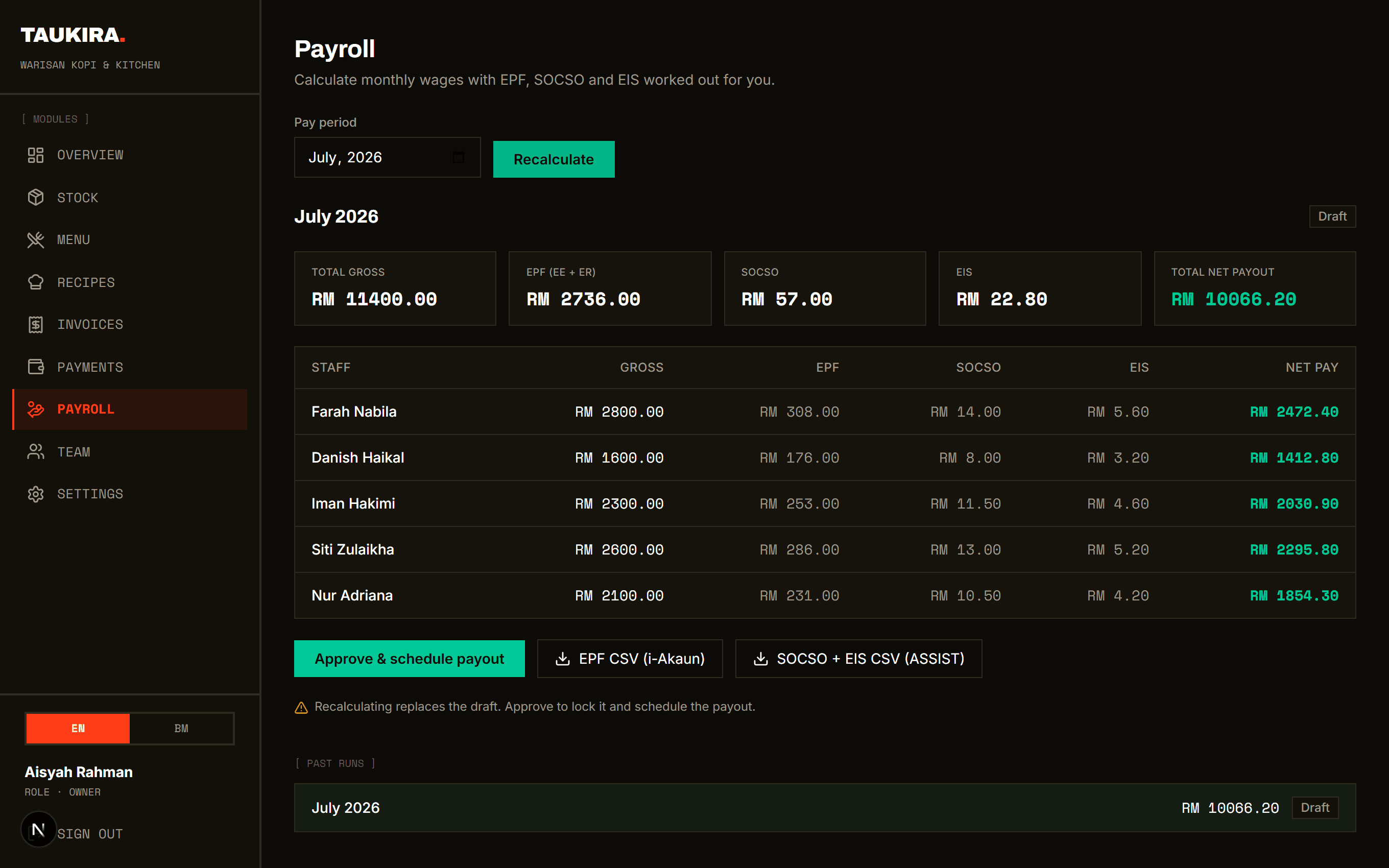
Task: Switch language to BM
Action: 181,729
